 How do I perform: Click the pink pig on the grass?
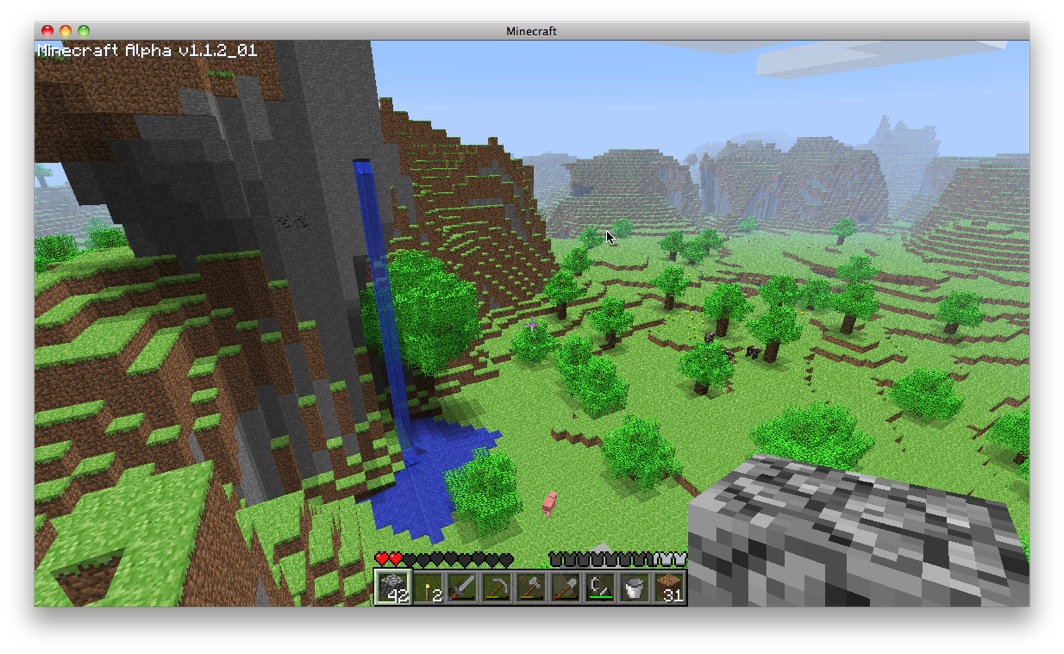(549, 503)
